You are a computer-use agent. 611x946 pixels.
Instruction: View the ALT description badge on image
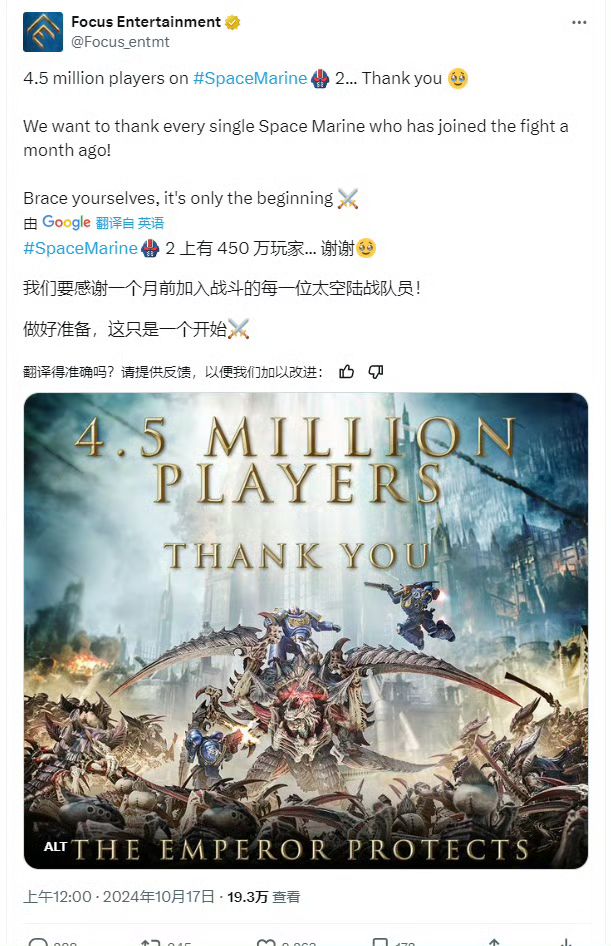click(x=55, y=846)
